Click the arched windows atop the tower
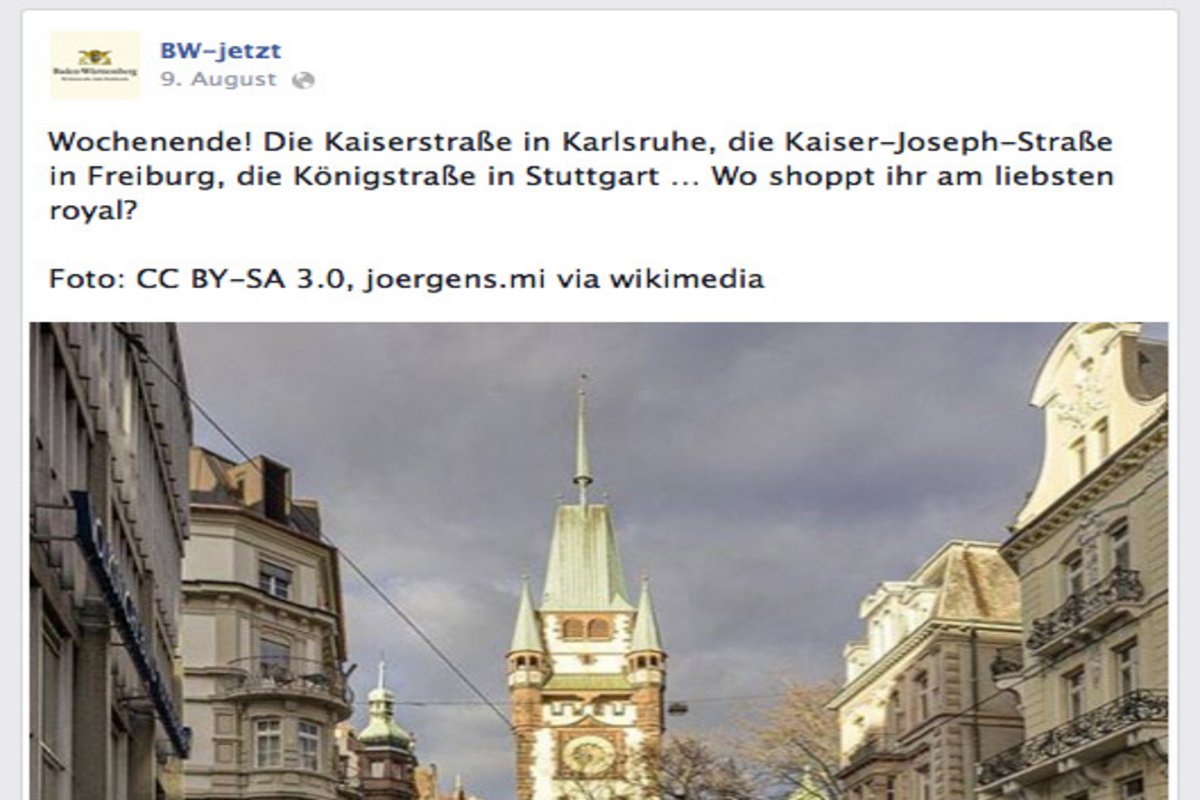Image resolution: width=1200 pixels, height=800 pixels. coord(586,627)
